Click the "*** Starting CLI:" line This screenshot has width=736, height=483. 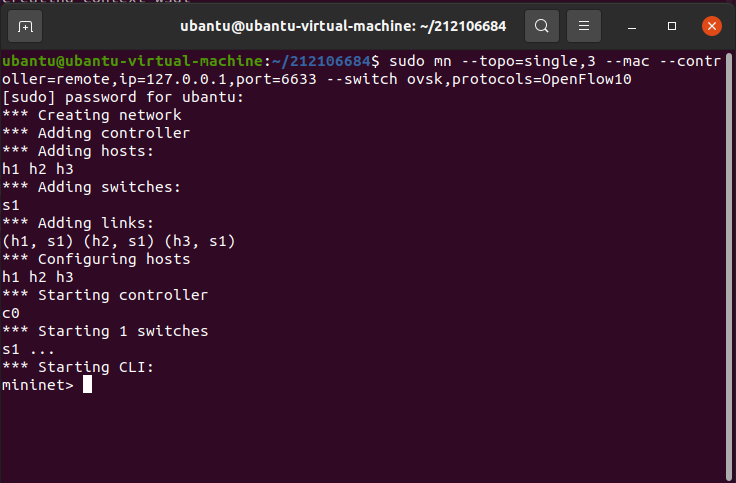click(x=79, y=367)
